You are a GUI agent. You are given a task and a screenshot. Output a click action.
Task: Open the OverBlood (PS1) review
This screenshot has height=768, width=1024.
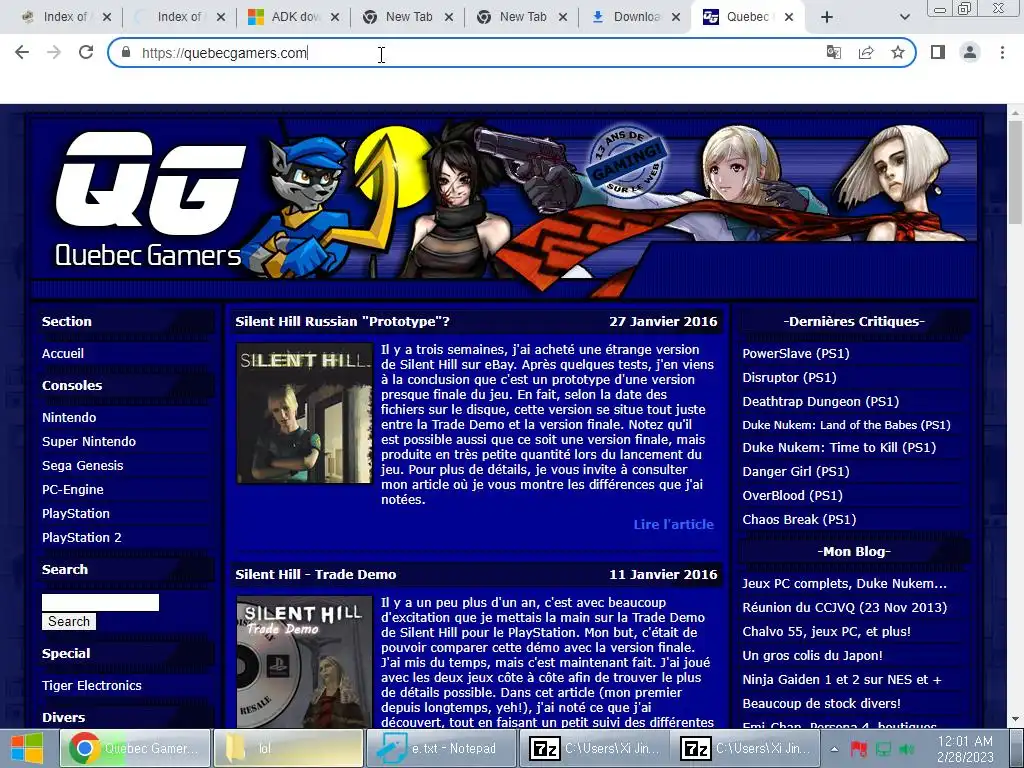(792, 495)
